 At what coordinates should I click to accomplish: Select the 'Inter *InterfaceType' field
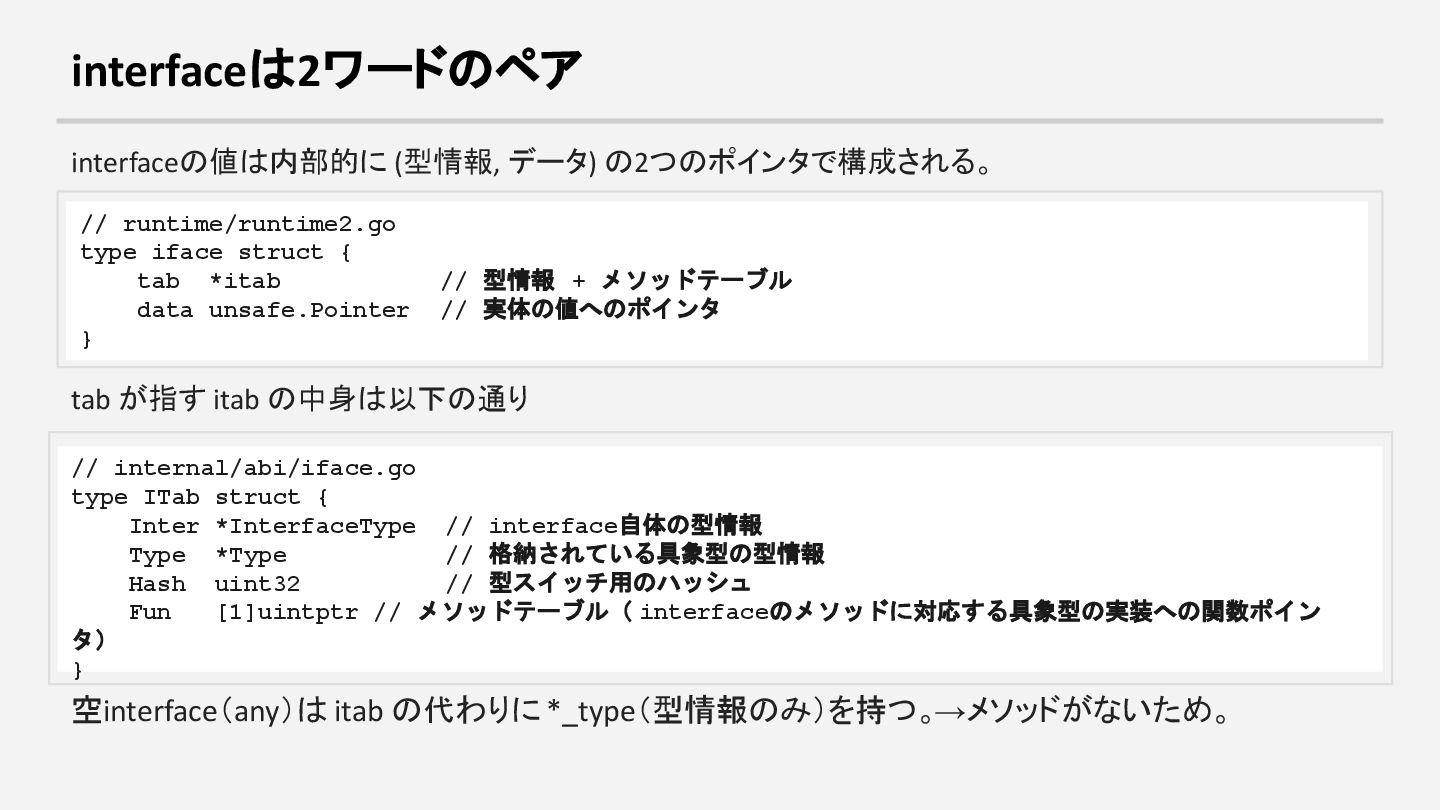point(272,526)
